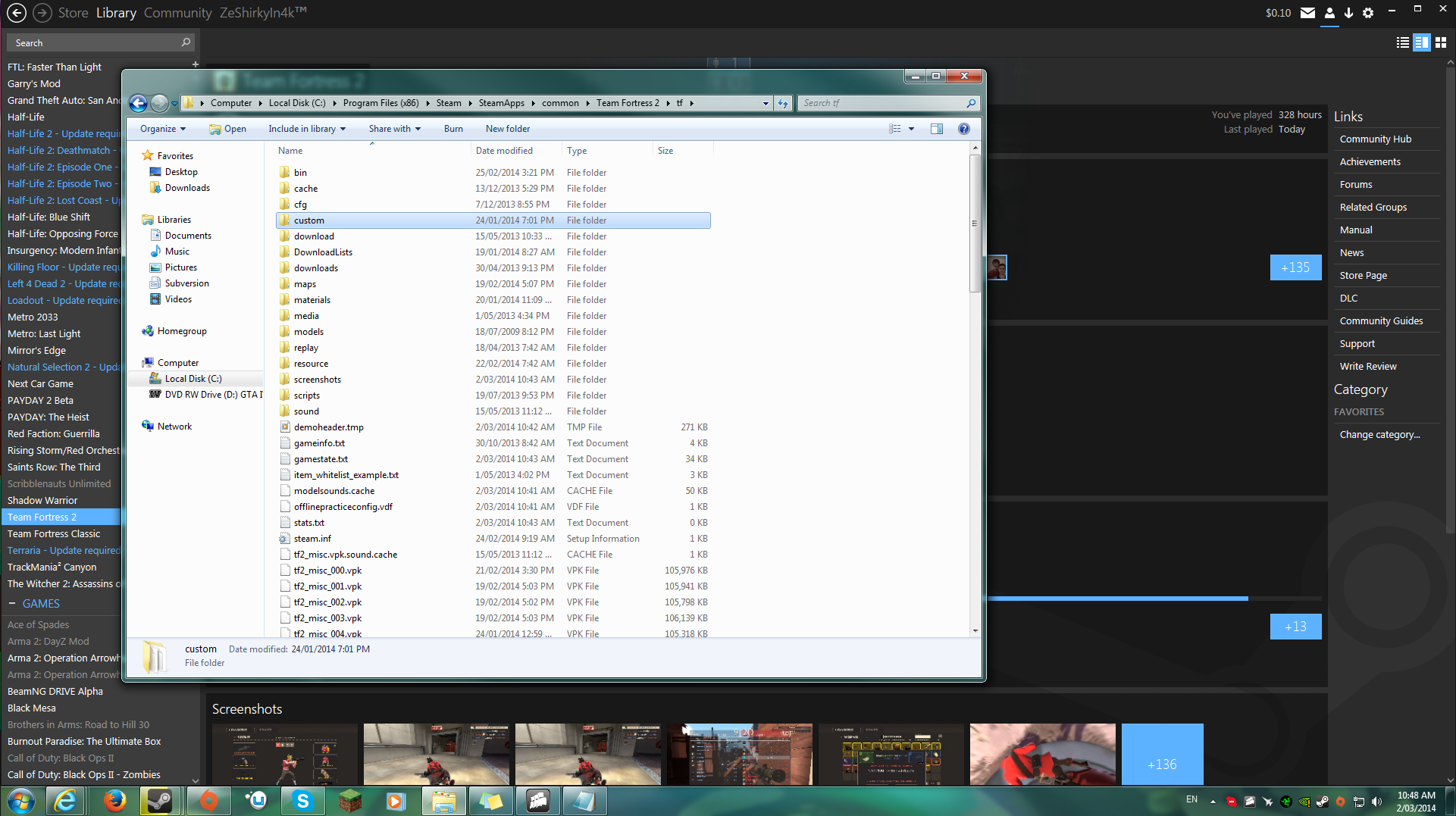1456x816 pixels.
Task: Expand the Share with menu
Action: pos(395,129)
